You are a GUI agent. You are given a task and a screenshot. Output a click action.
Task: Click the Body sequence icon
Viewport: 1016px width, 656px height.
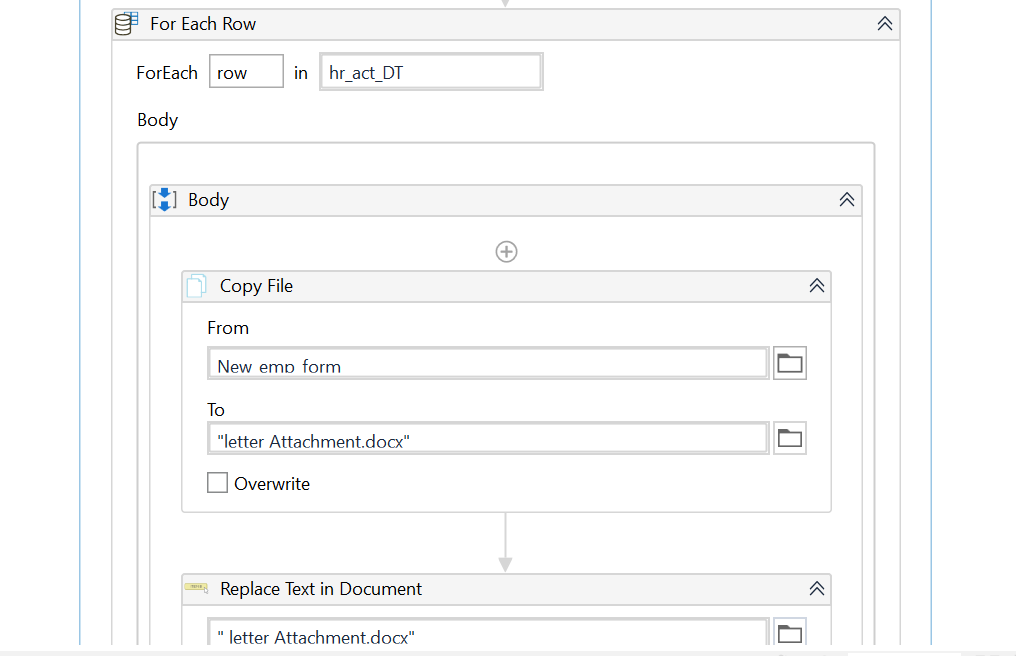click(164, 199)
